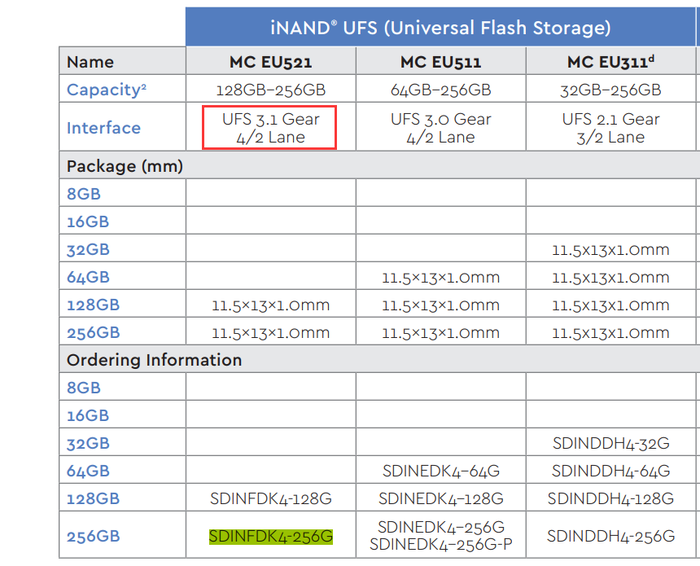Select part number SDINDDH4-32G
Viewport: 700px width, 566px height.
[x=611, y=443]
